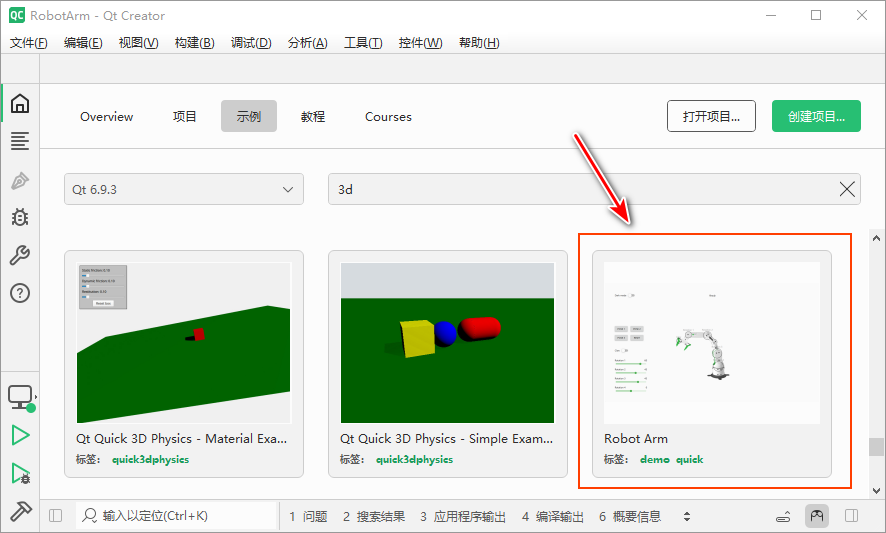Build project with the hammer icon
Screen dimensions: 886x533
tap(19, 510)
